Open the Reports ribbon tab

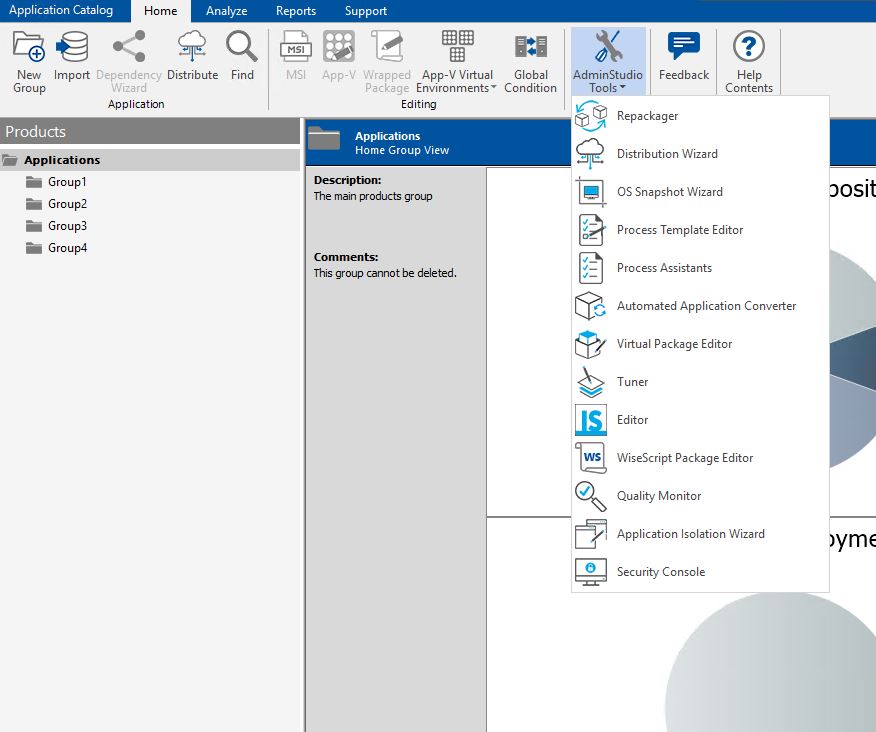pos(296,11)
